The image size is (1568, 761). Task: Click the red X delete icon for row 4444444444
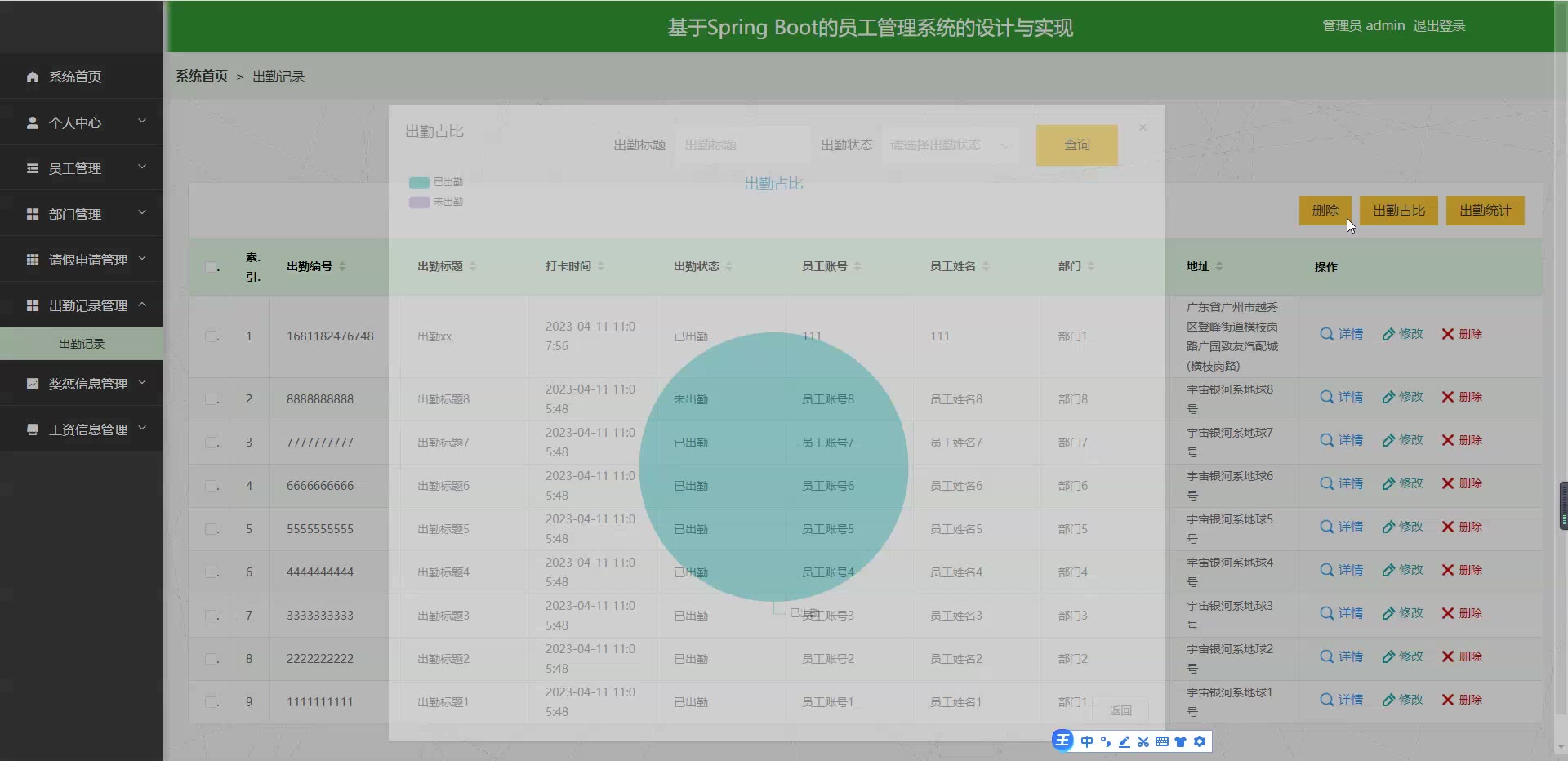1448,570
